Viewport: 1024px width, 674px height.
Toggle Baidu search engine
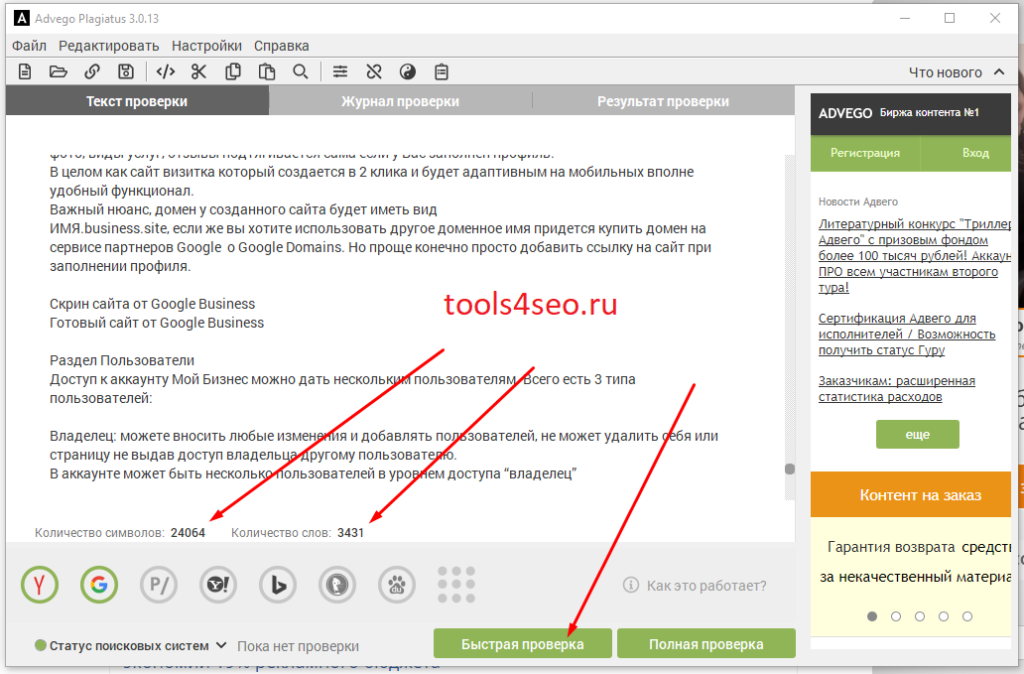coord(396,585)
